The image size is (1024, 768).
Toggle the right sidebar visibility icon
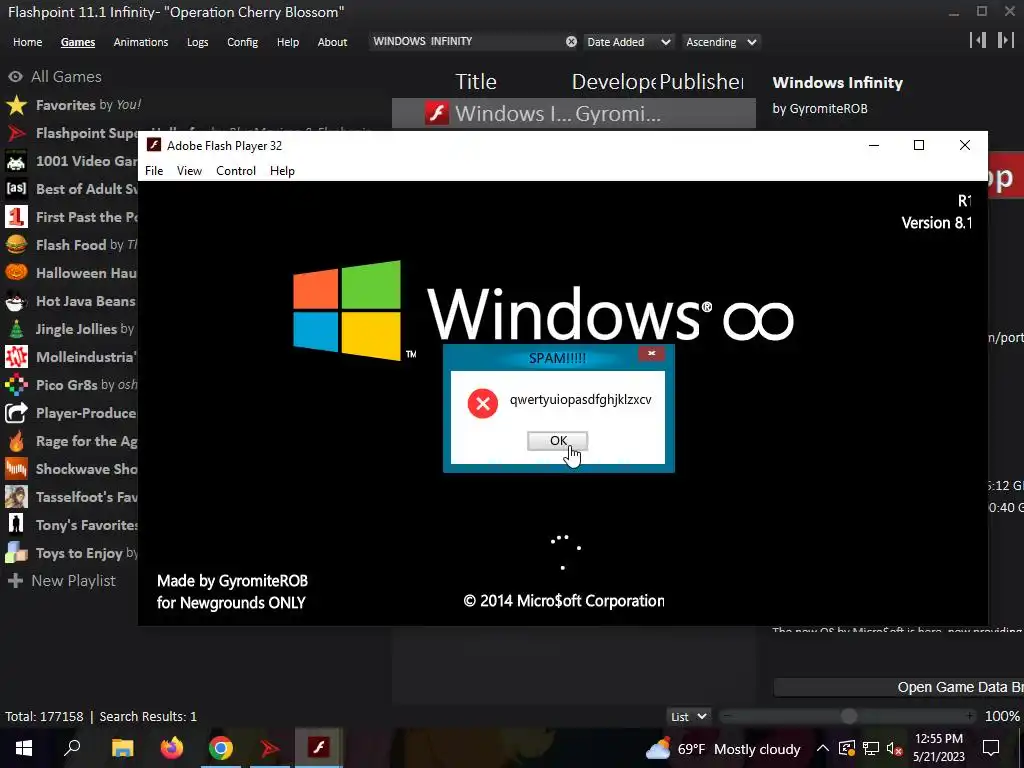(x=1005, y=40)
